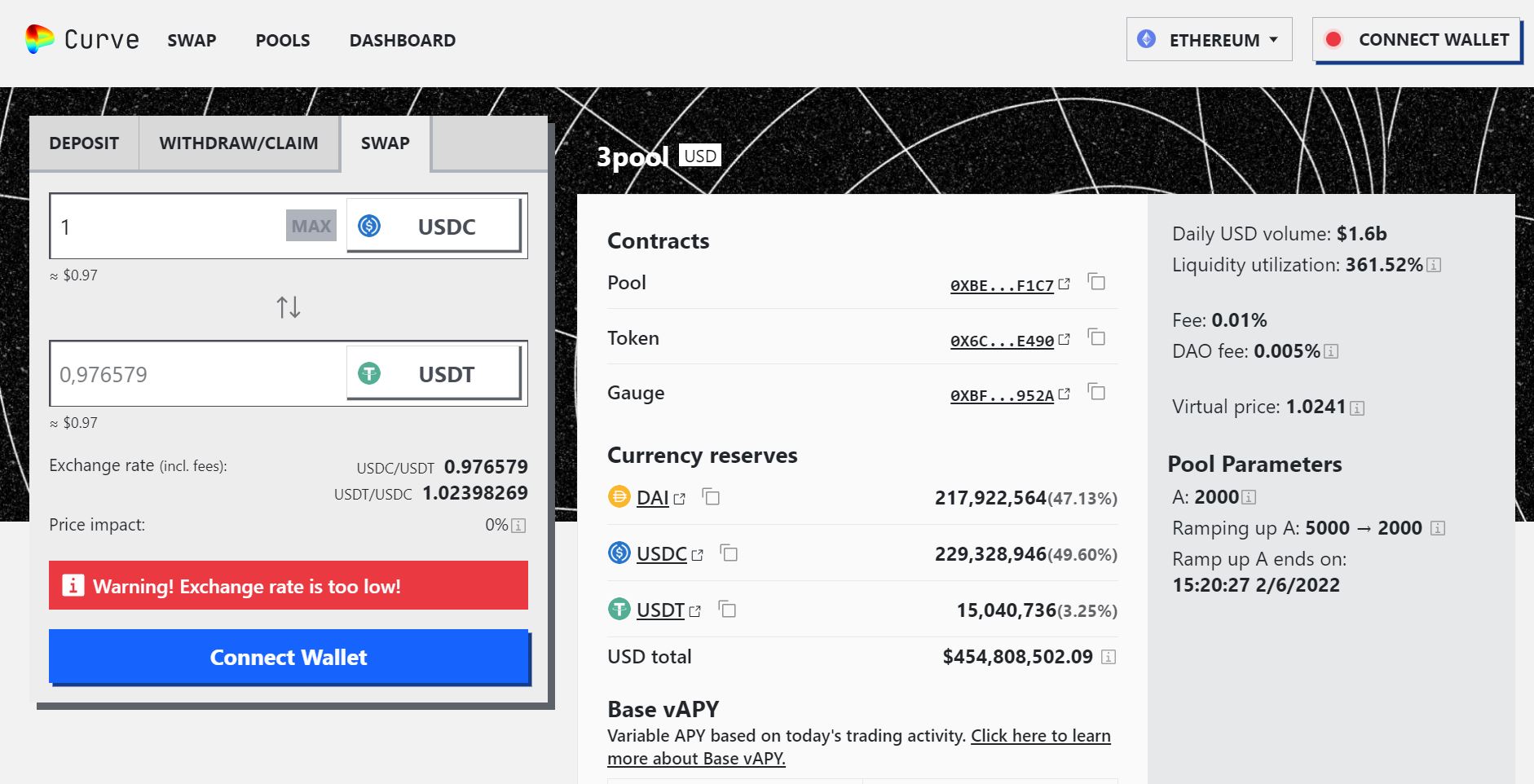Focus the USDT received amount field
The height and width of the screenshot is (784, 1534).
click(x=198, y=373)
